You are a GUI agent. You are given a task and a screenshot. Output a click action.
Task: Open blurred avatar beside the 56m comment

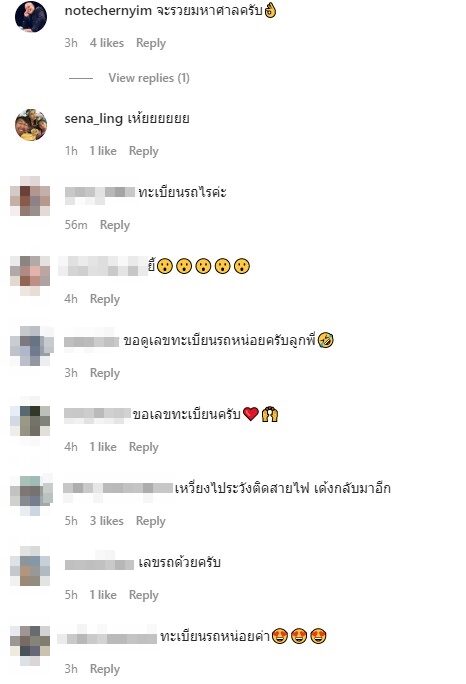[30, 196]
